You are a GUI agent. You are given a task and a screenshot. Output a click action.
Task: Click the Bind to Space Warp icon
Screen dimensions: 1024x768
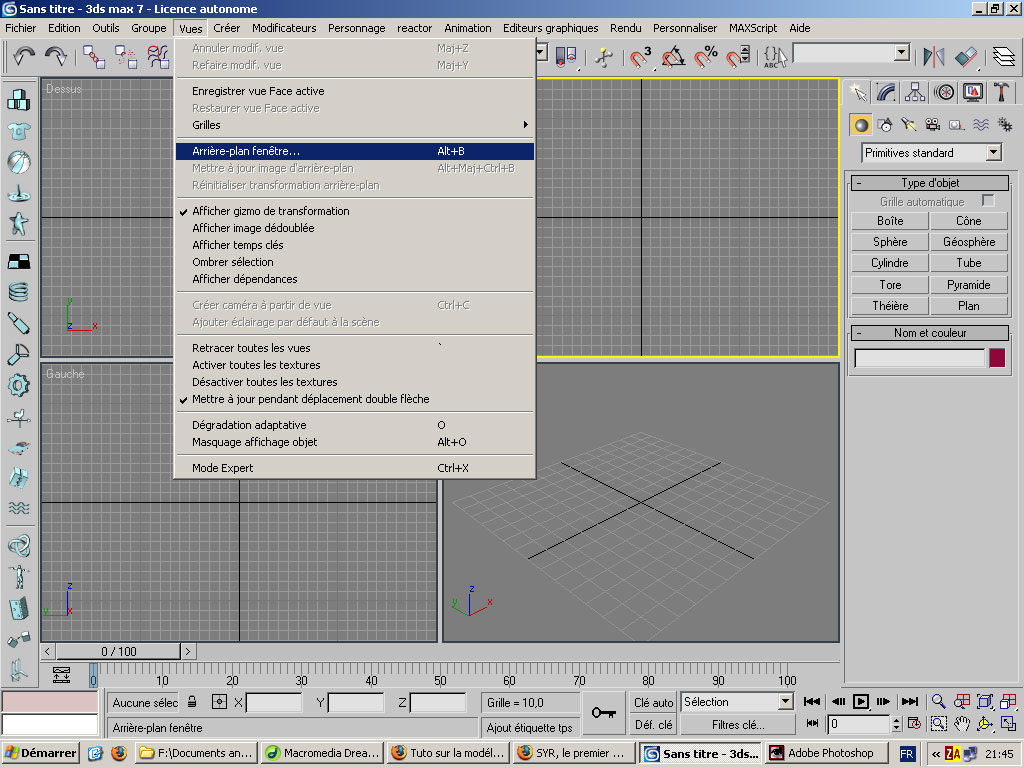[x=159, y=57]
